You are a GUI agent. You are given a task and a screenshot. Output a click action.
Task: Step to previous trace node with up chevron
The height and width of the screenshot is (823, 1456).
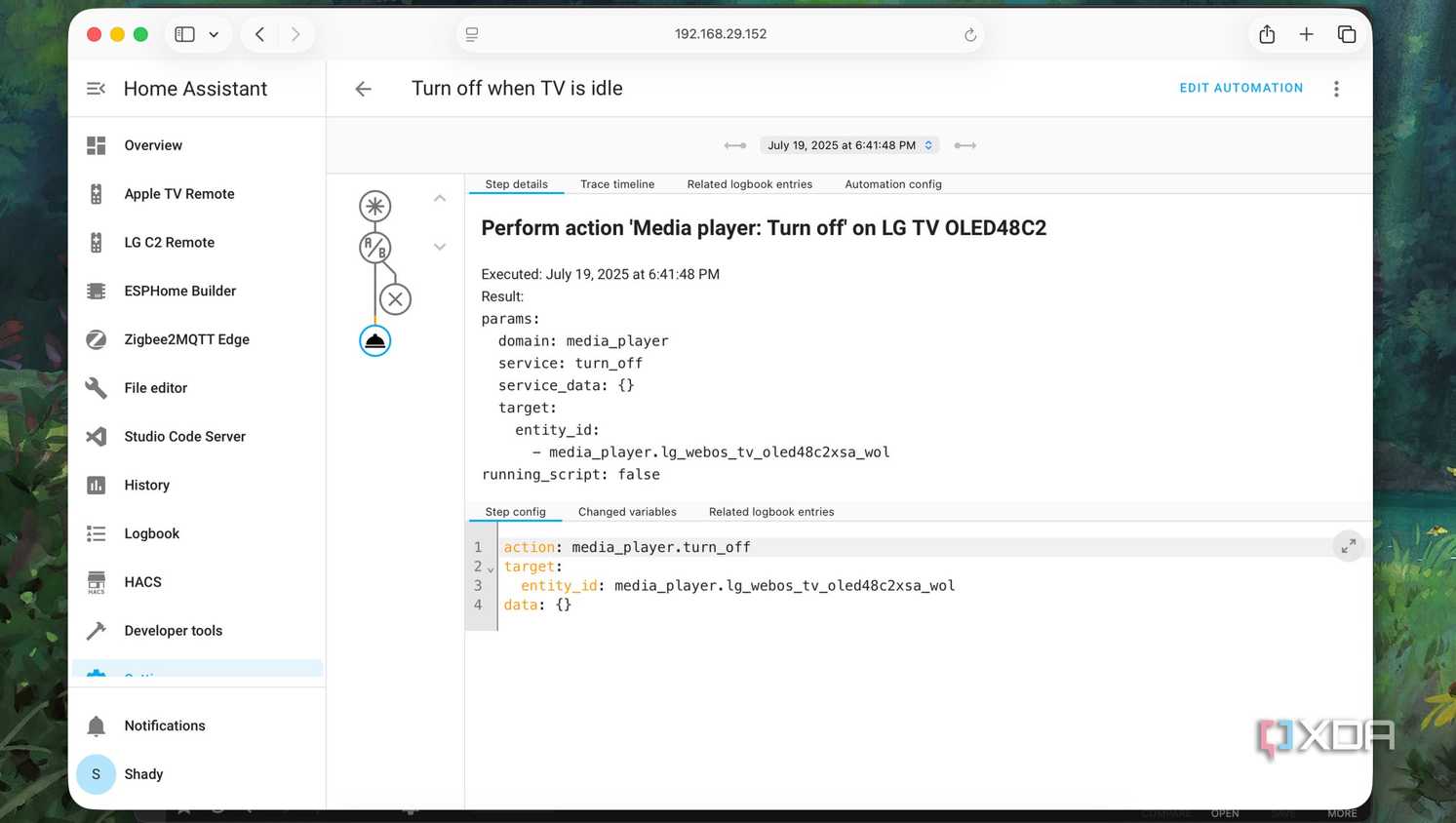(x=440, y=198)
